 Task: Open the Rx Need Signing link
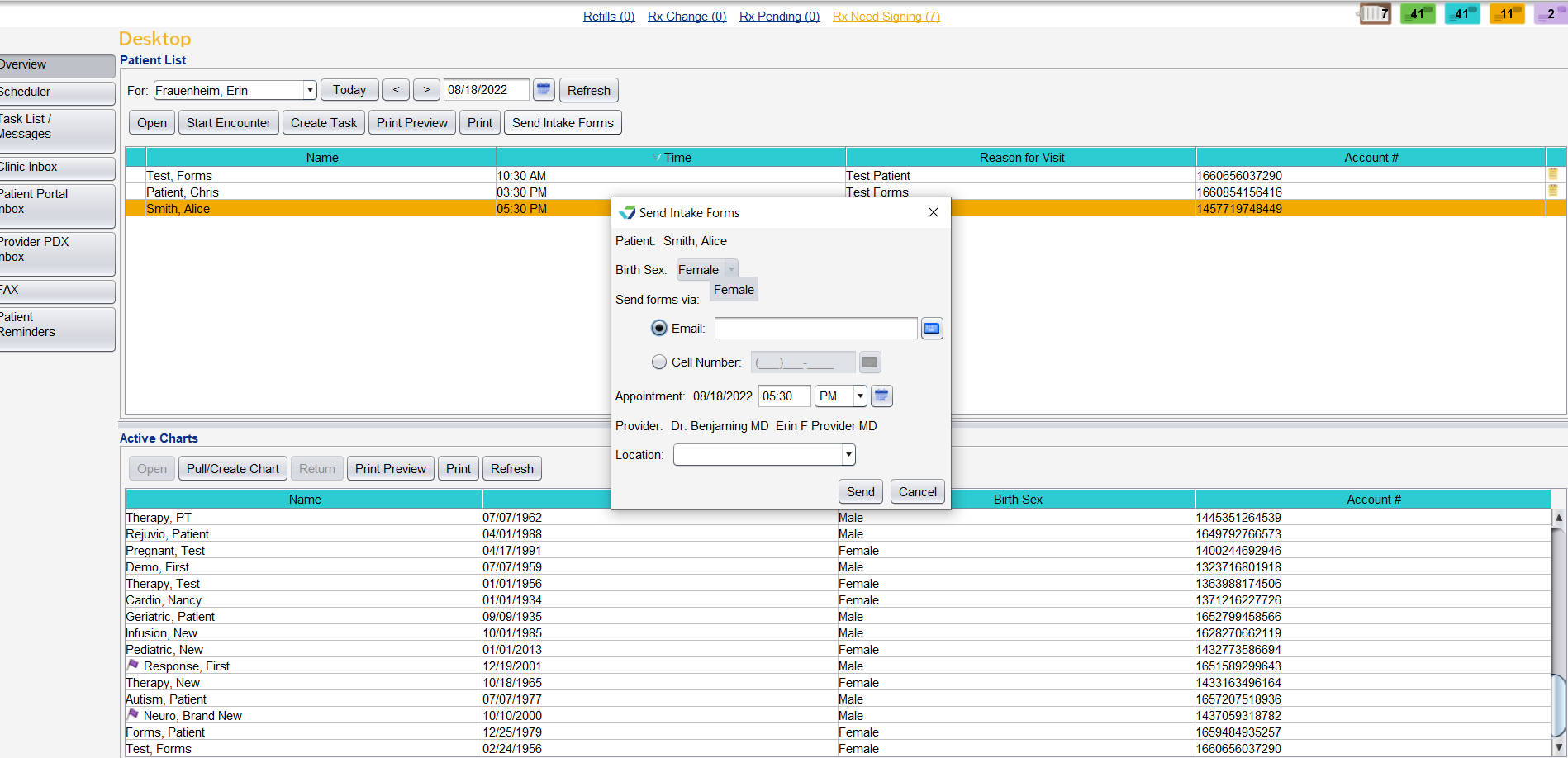click(885, 16)
